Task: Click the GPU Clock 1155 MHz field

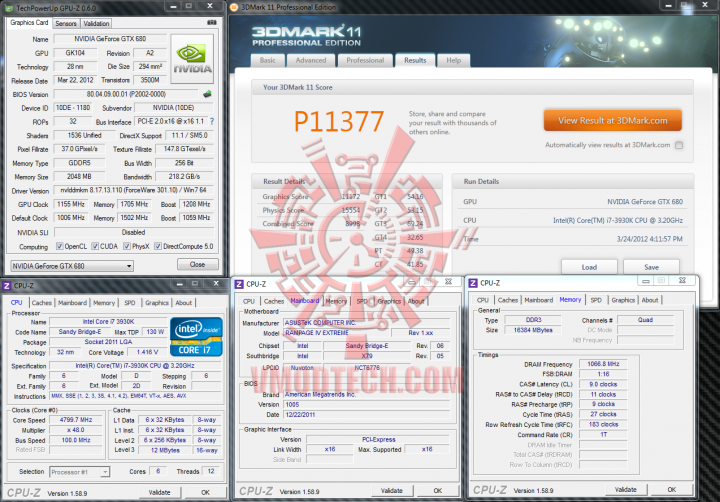Action: click(x=71, y=204)
